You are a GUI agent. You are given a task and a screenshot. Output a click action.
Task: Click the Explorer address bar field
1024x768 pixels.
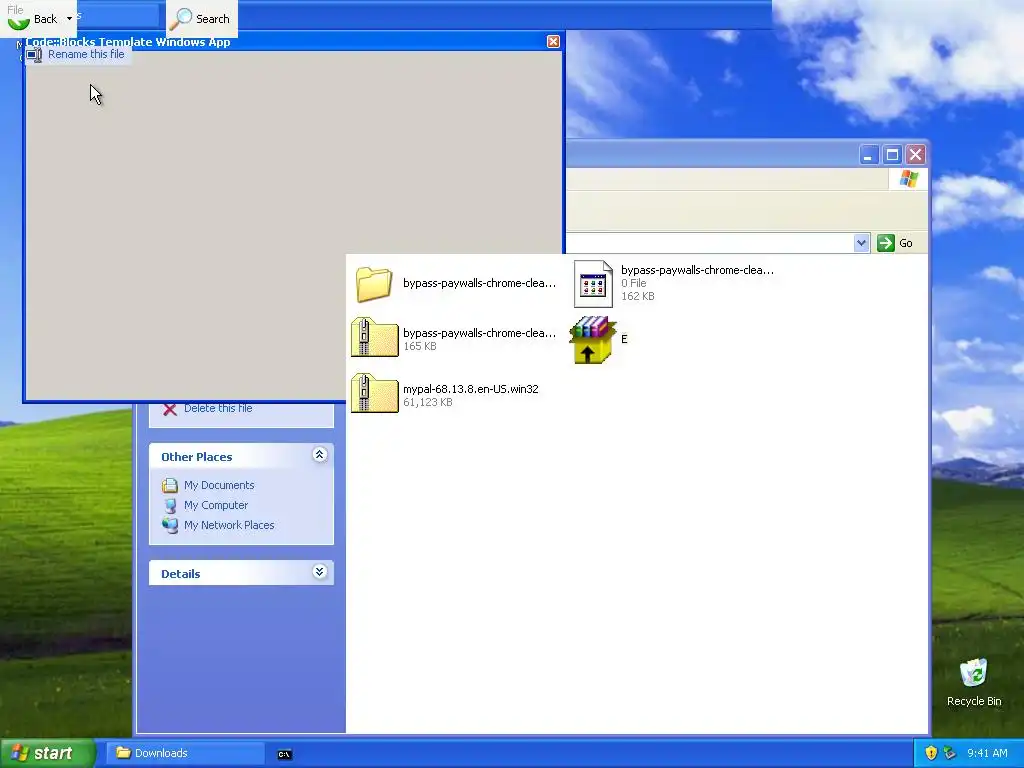tap(709, 243)
